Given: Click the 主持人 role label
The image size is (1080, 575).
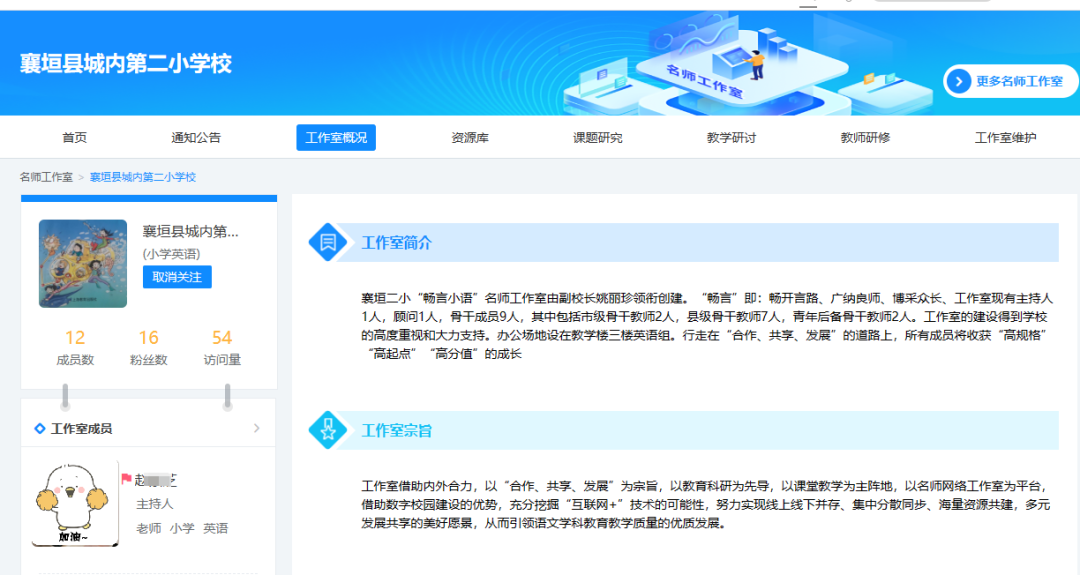Looking at the screenshot, I should tap(154, 504).
